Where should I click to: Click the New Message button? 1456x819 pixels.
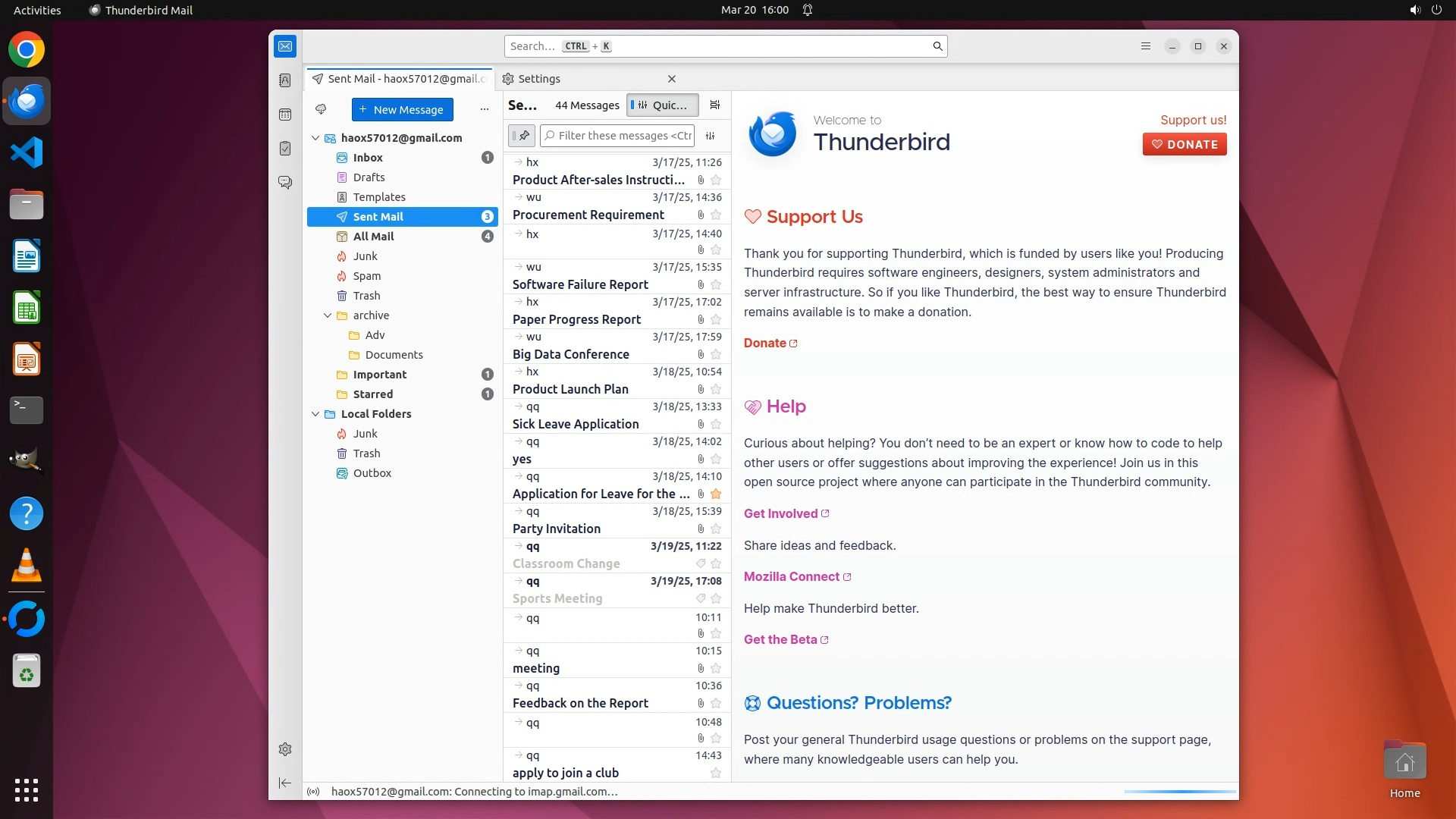(402, 109)
